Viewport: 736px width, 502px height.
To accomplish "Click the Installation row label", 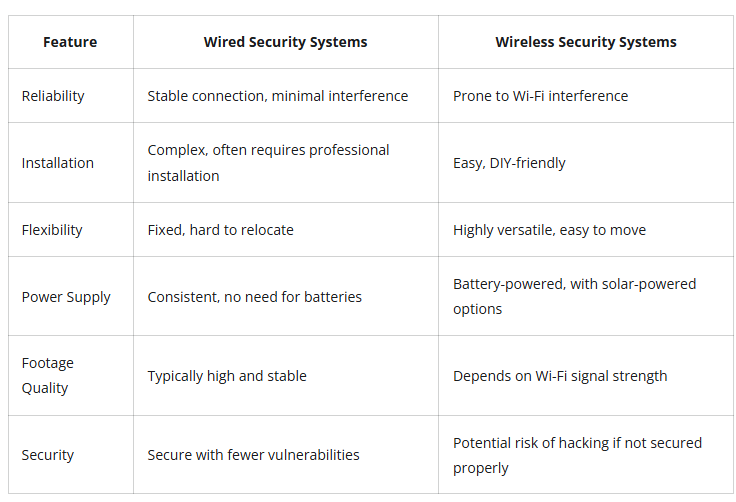I will (x=58, y=163).
